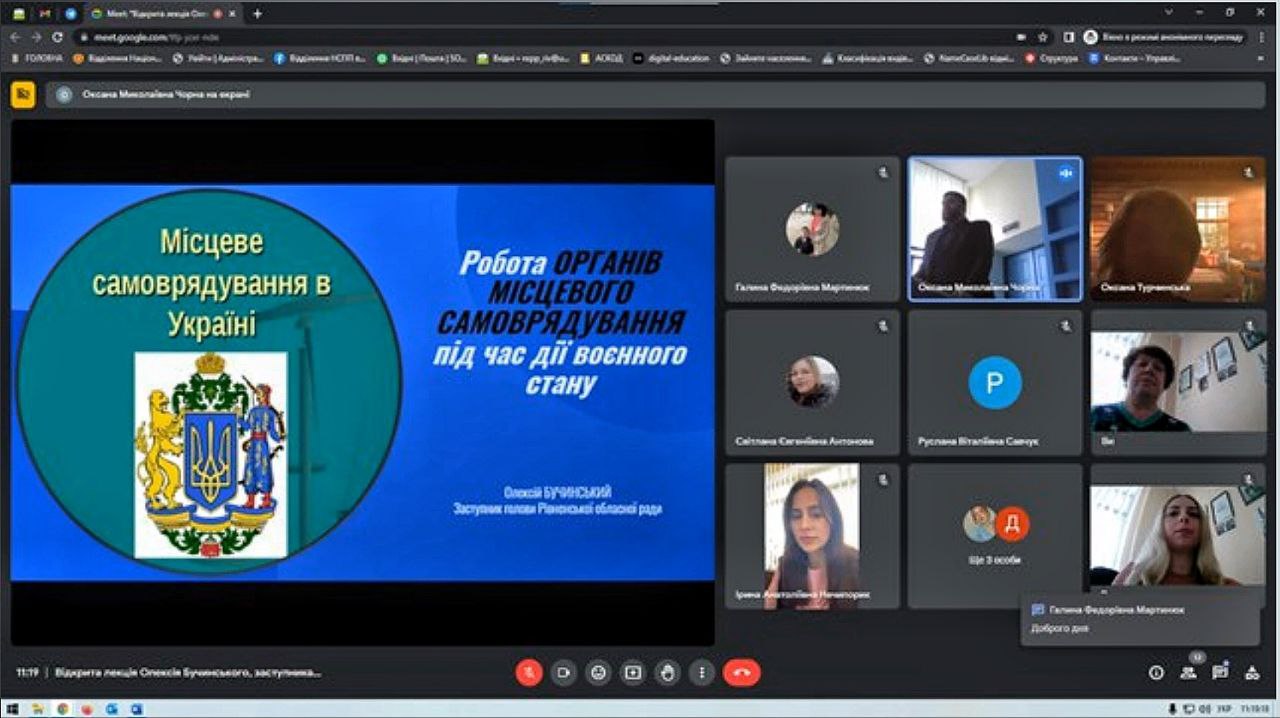Open File Explorer from the taskbar

click(x=39, y=709)
